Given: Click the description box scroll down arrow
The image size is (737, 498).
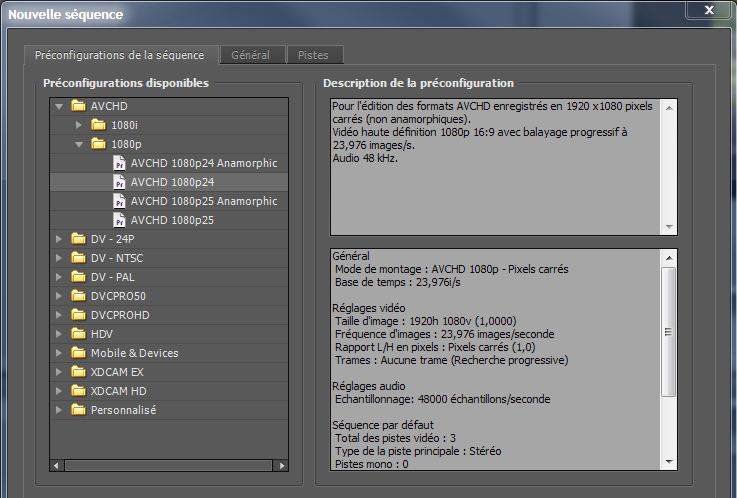Looking at the screenshot, I should pyautogui.click(x=669, y=227).
